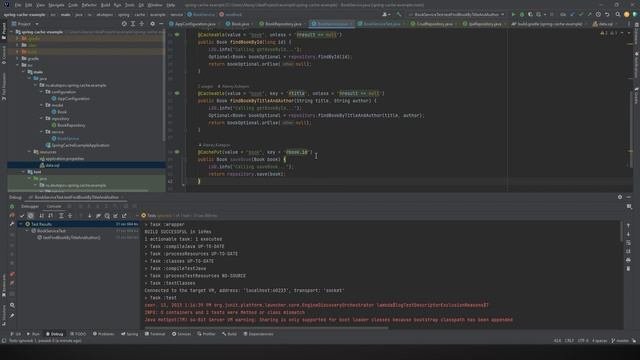Hide the Project panel with minus icon
Image resolution: width=640 pixels, height=360 pixels.
click(x=161, y=24)
